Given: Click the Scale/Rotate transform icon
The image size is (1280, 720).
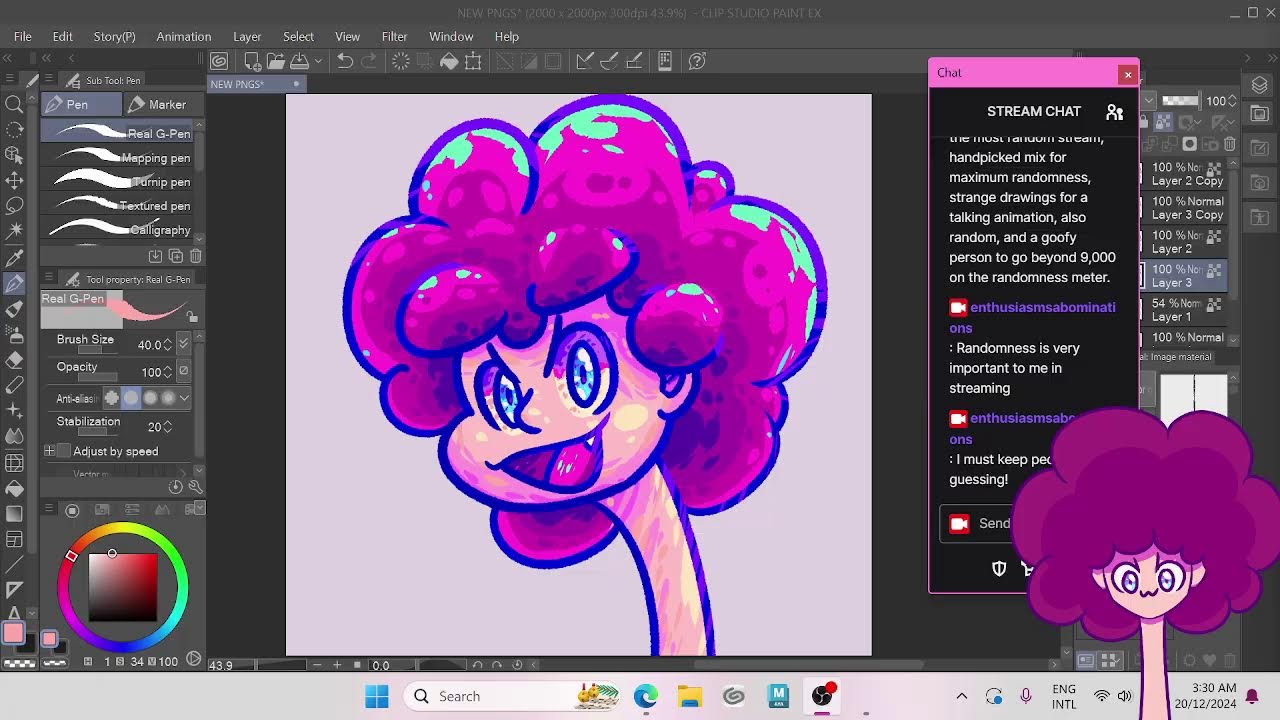Looking at the screenshot, I should 474,61.
